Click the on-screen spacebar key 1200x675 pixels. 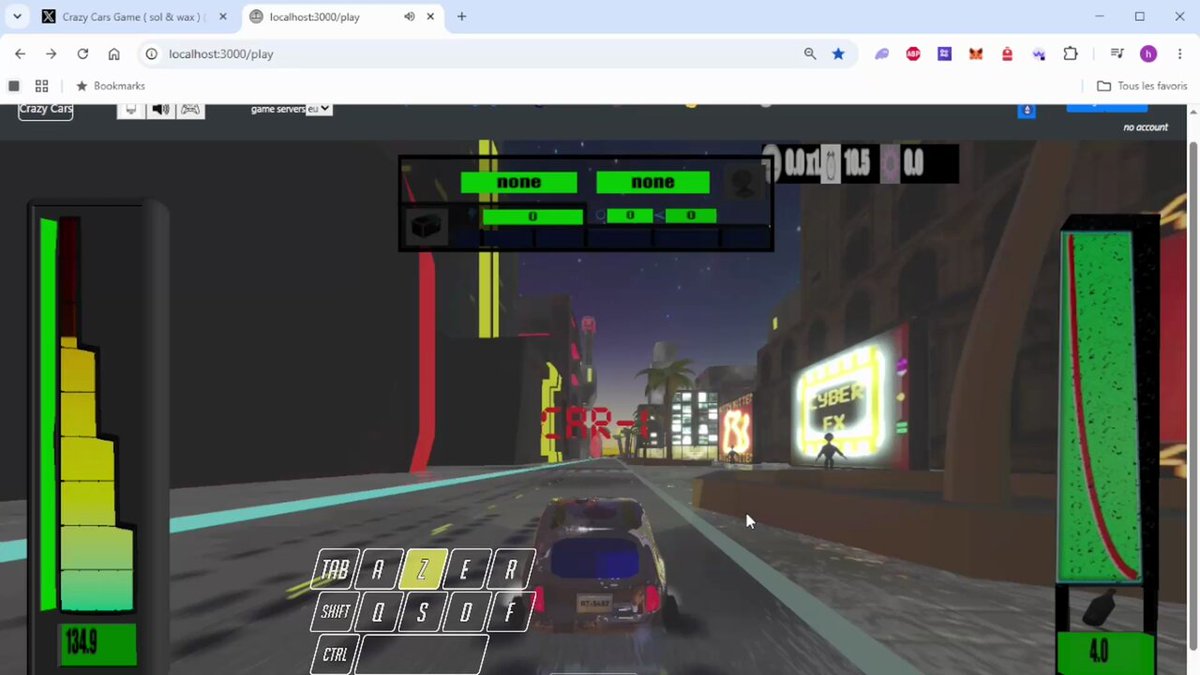[x=421, y=655]
